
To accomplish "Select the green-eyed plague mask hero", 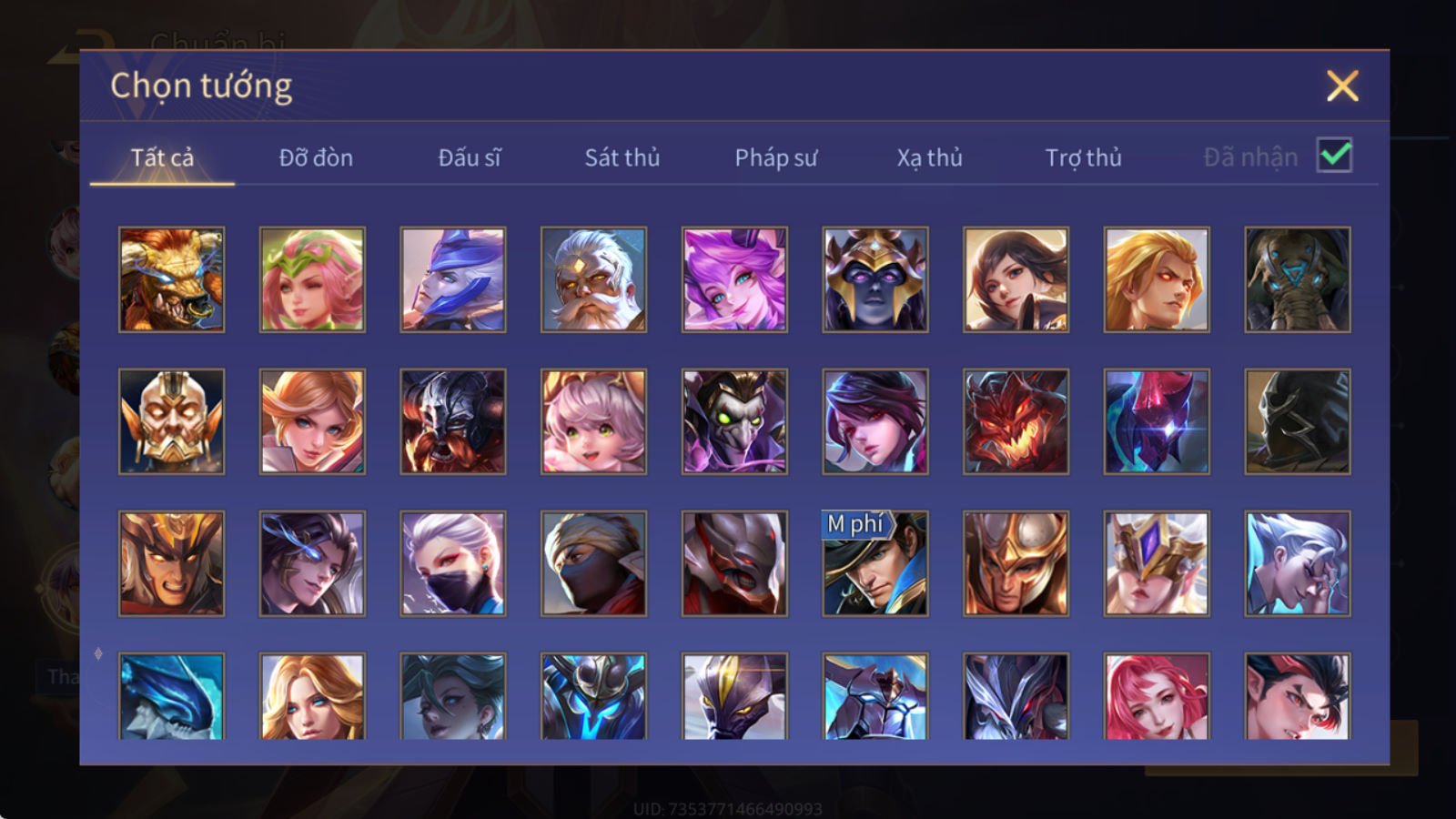I will click(734, 421).
